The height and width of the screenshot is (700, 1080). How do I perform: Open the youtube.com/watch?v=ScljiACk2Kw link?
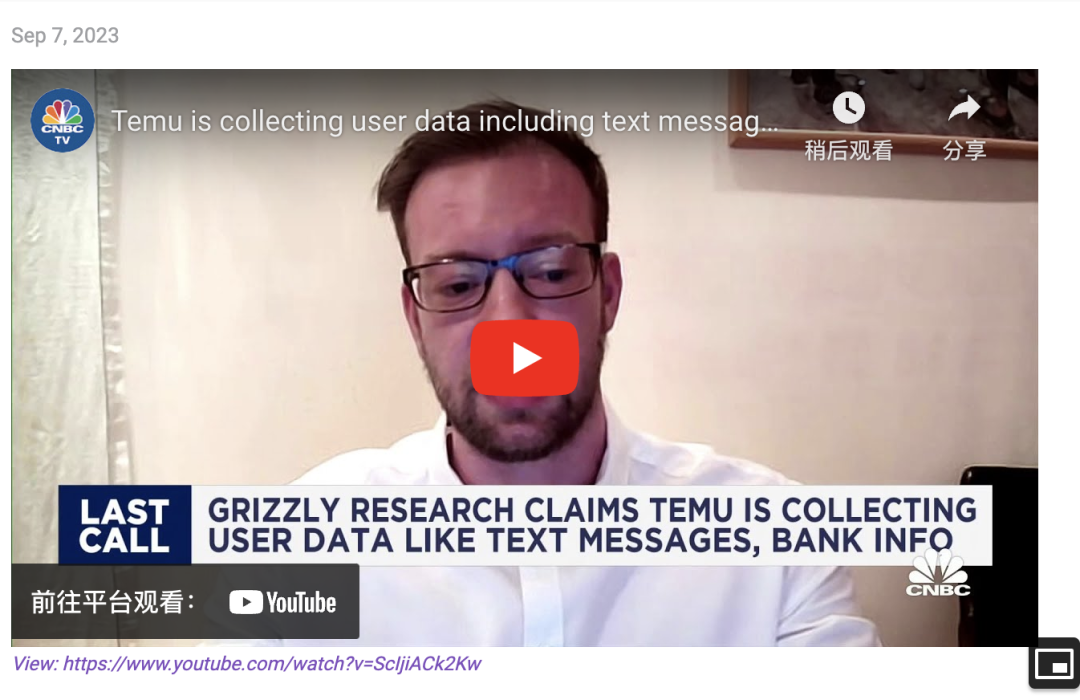(x=272, y=663)
